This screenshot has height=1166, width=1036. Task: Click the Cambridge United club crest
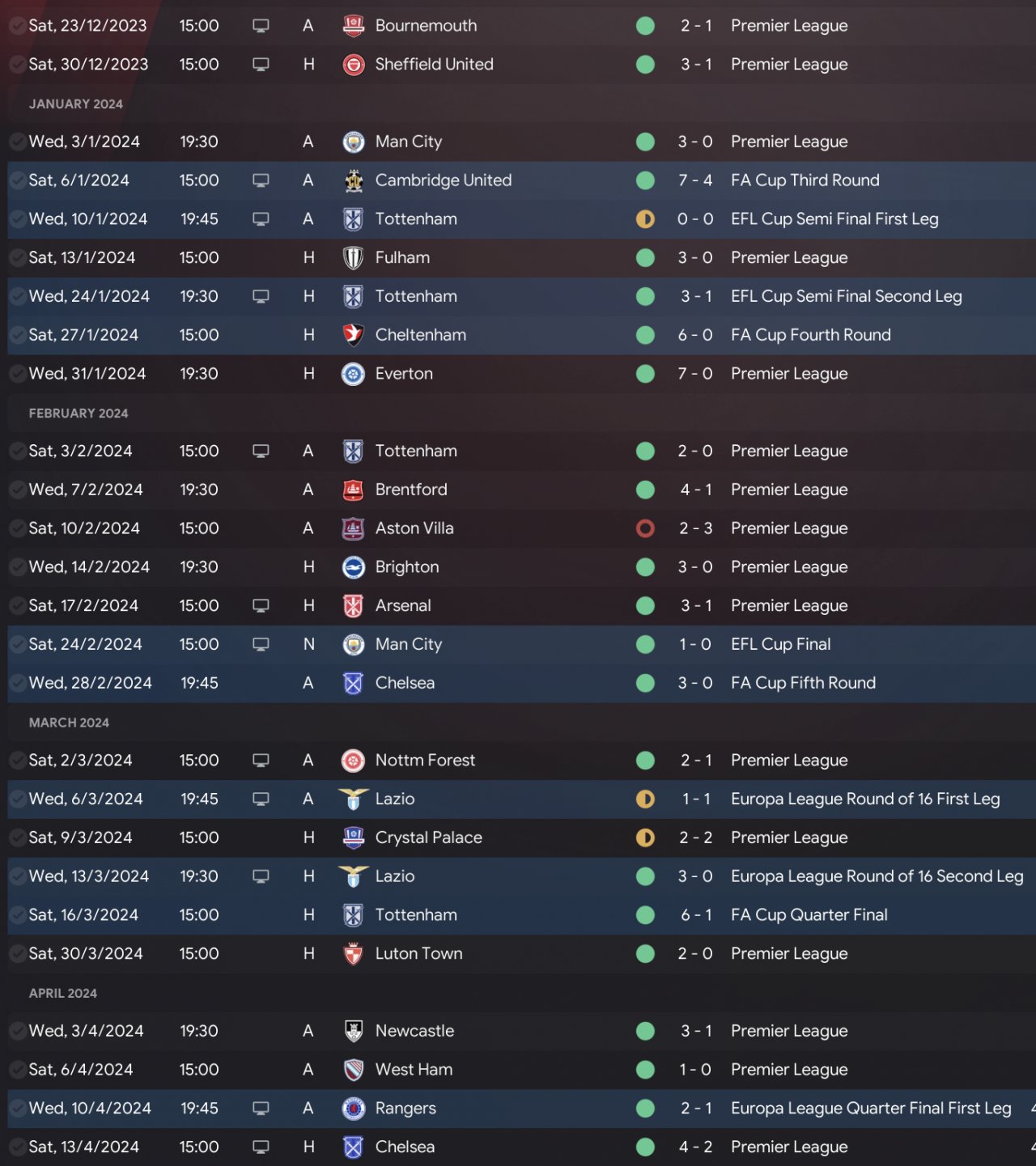354,180
